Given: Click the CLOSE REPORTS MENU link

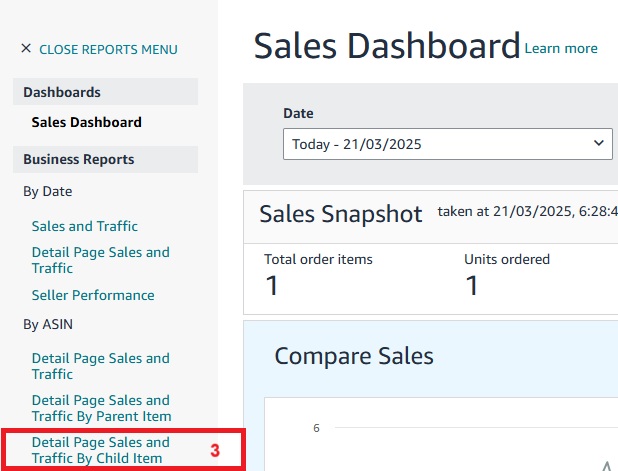Looking at the screenshot, I should pos(108,50).
